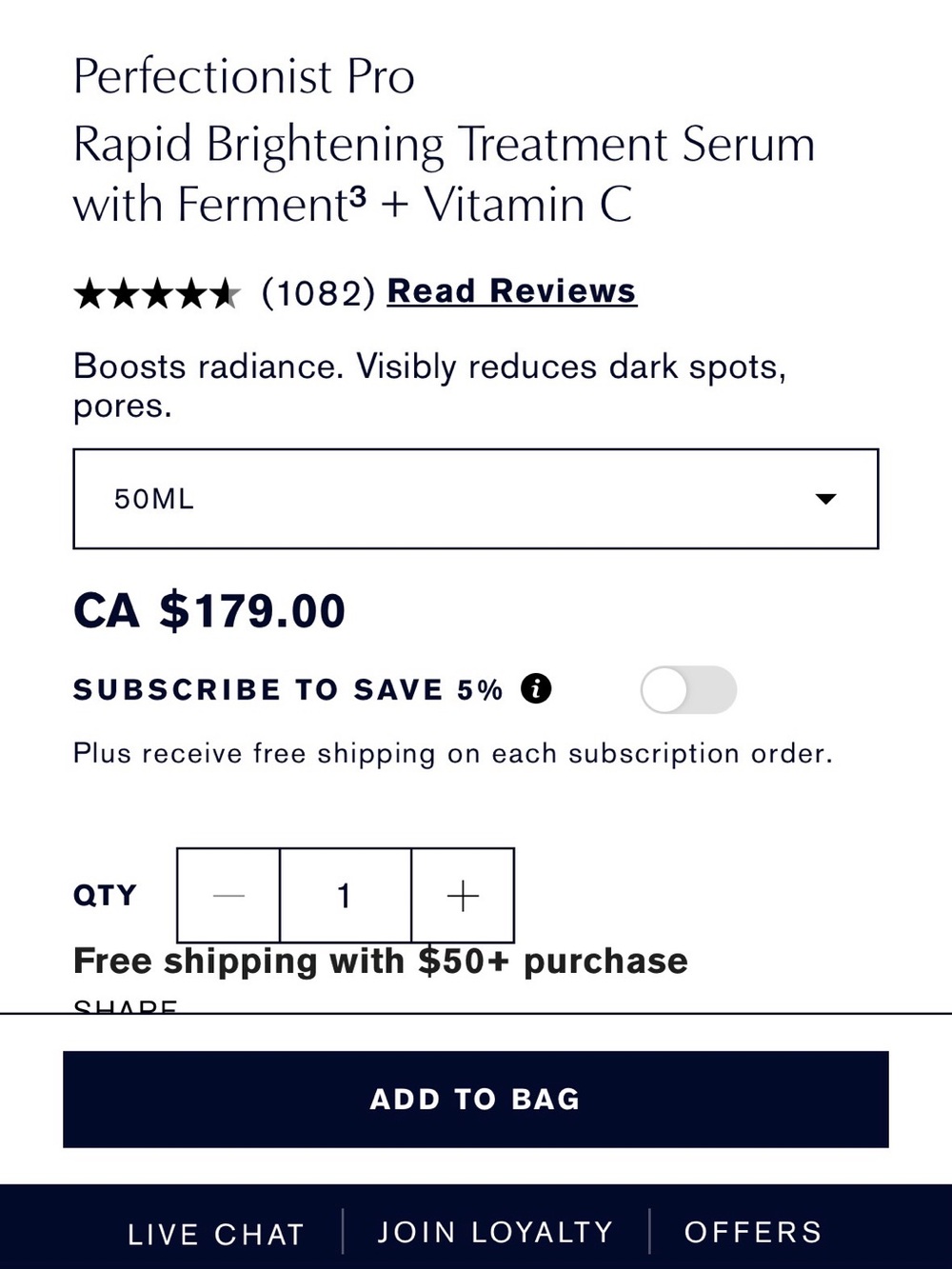Click the five-star rating icons
952x1269 pixels.
coord(156,294)
